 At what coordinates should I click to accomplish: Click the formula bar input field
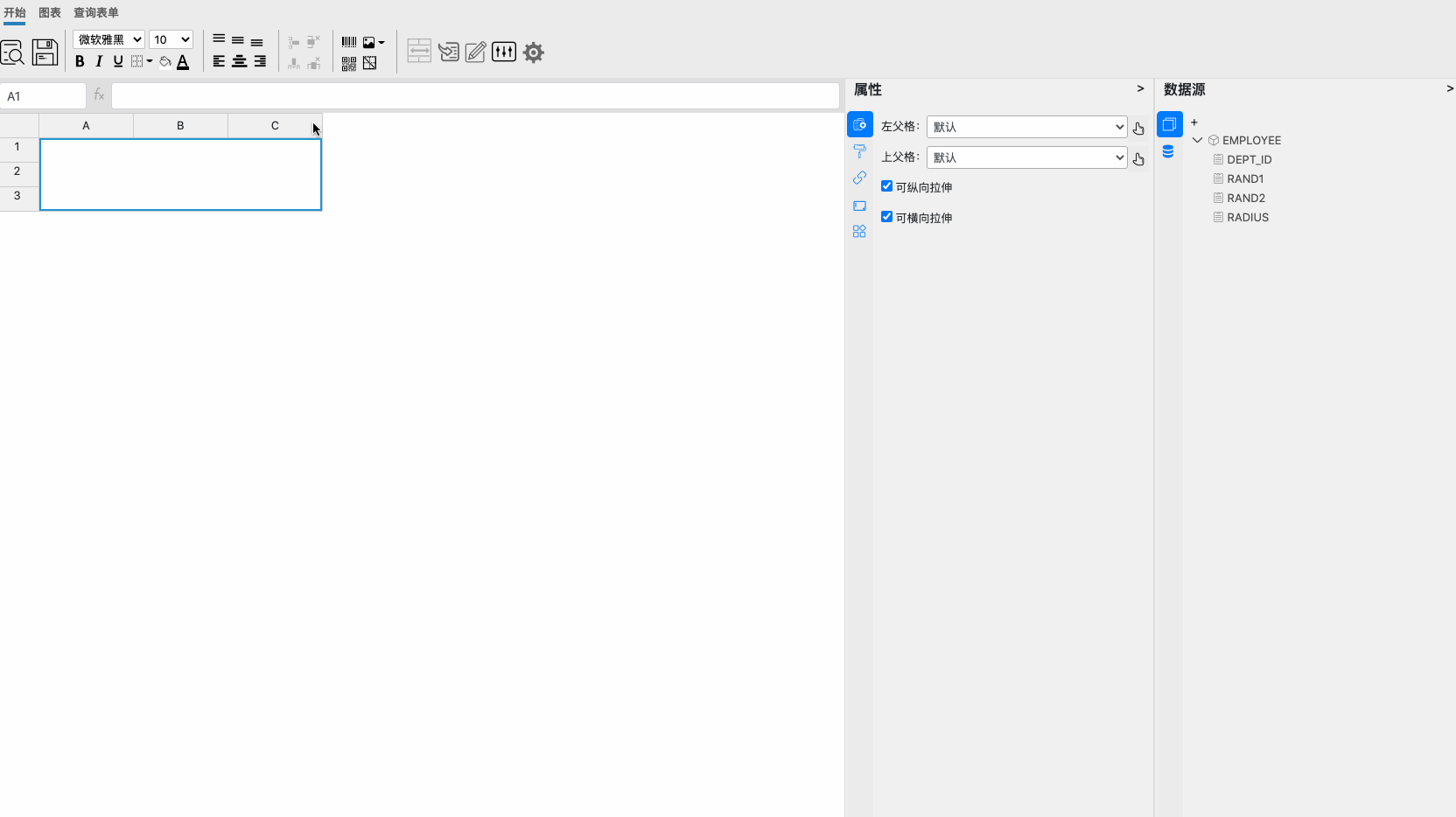(475, 96)
